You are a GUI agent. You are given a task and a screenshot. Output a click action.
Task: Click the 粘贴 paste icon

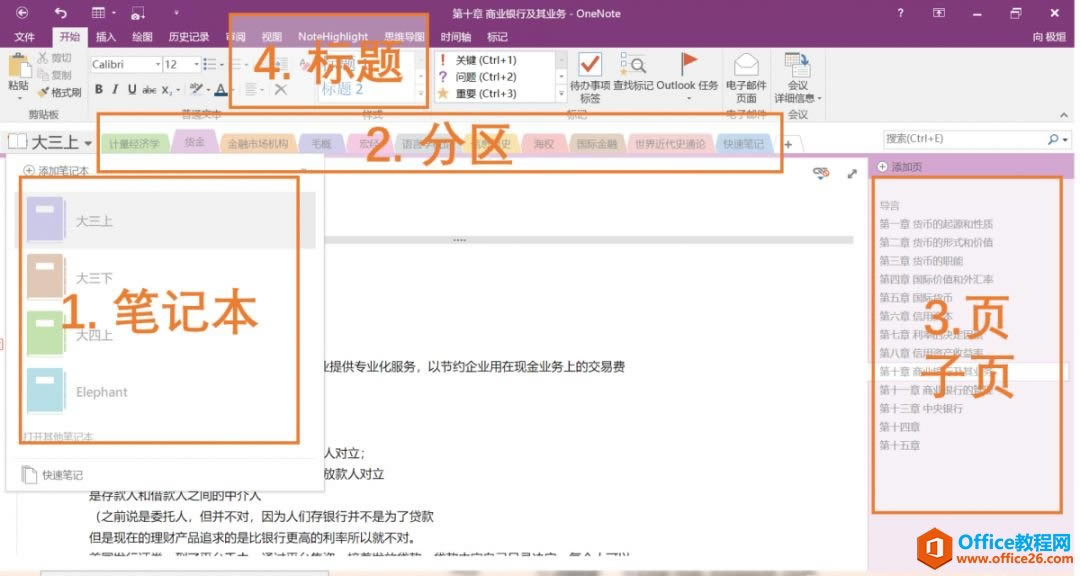(19, 67)
